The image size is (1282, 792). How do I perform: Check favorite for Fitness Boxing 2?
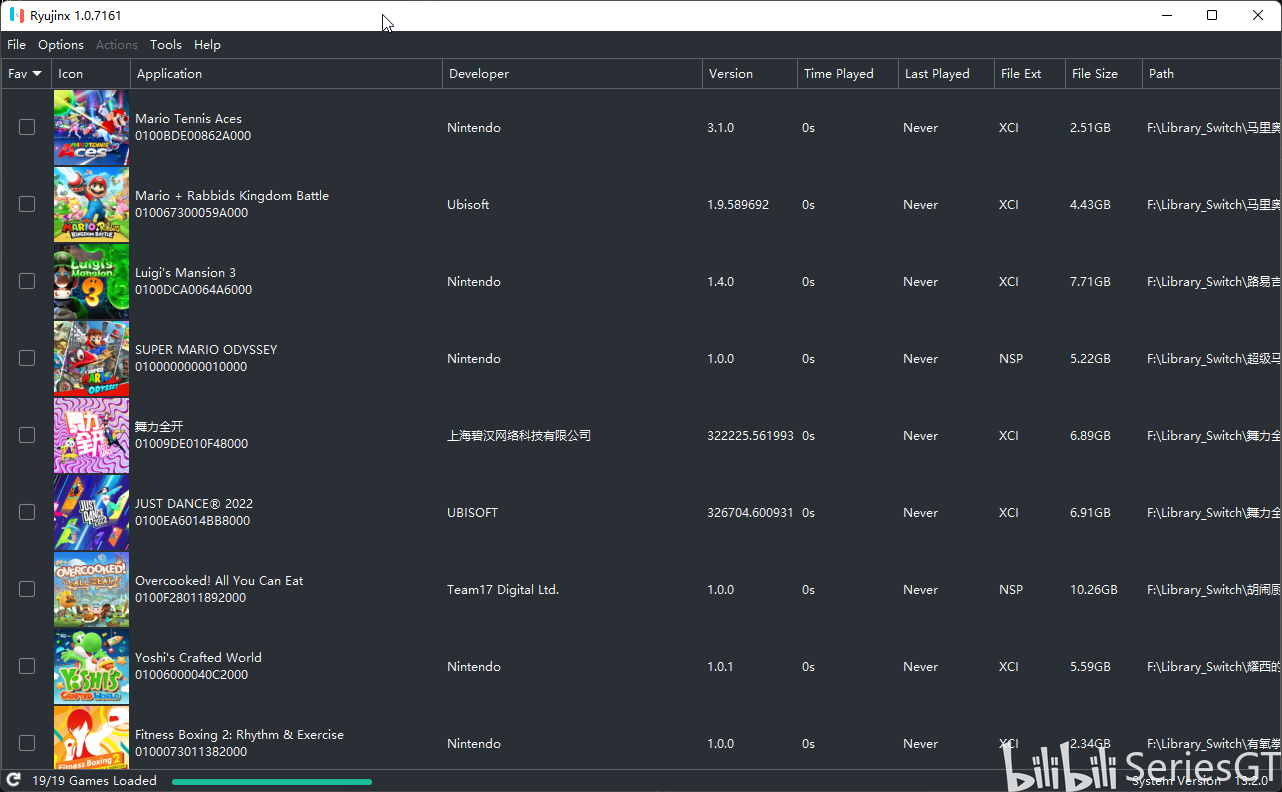pyautogui.click(x=27, y=743)
